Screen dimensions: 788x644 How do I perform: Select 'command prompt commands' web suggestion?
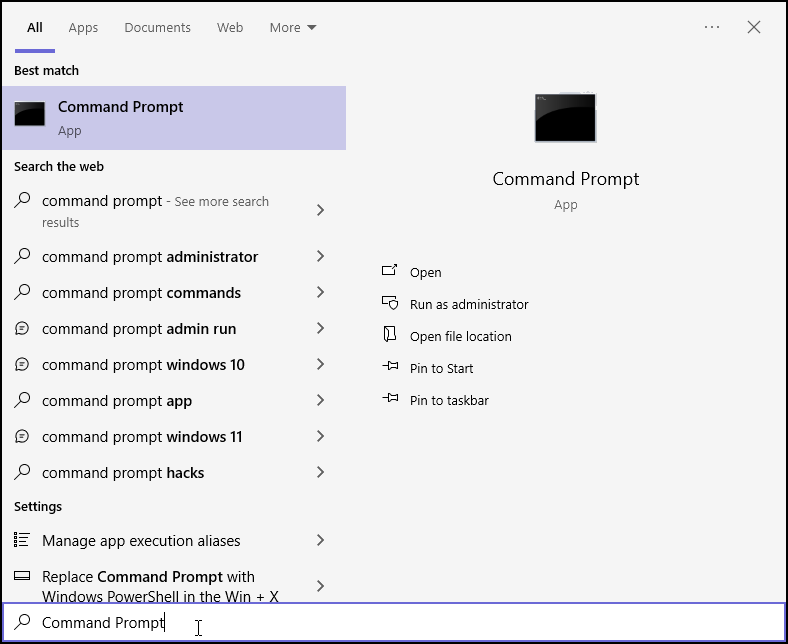coord(141,293)
